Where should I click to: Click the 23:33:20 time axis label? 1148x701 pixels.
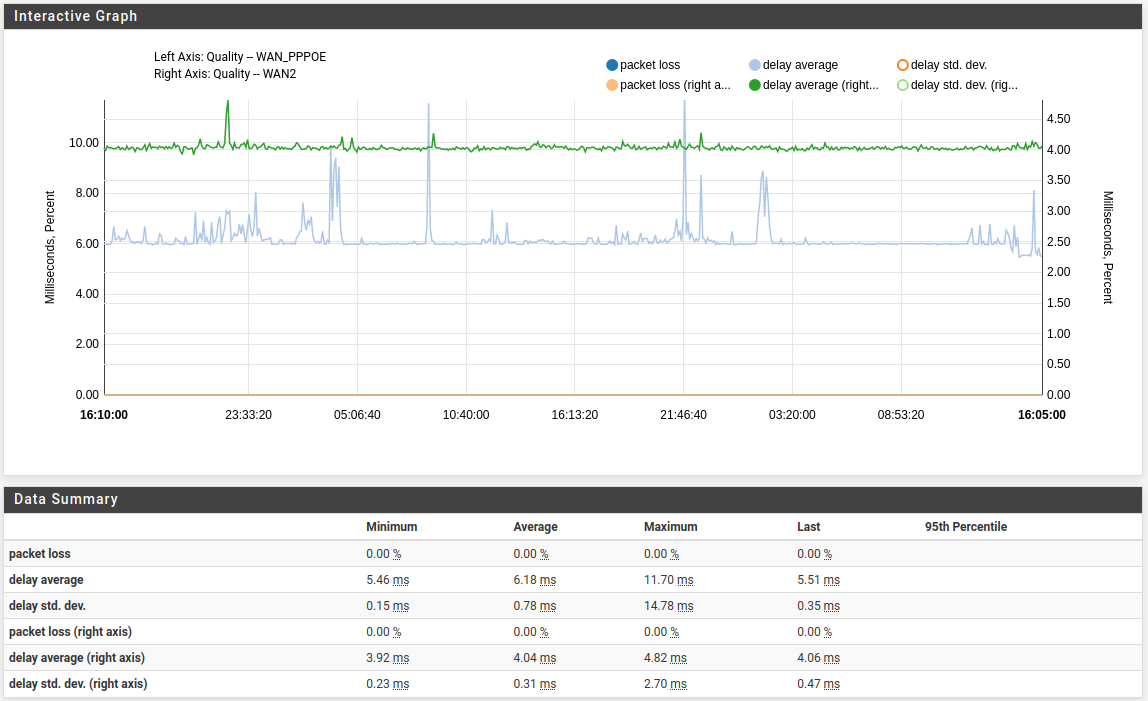click(248, 415)
